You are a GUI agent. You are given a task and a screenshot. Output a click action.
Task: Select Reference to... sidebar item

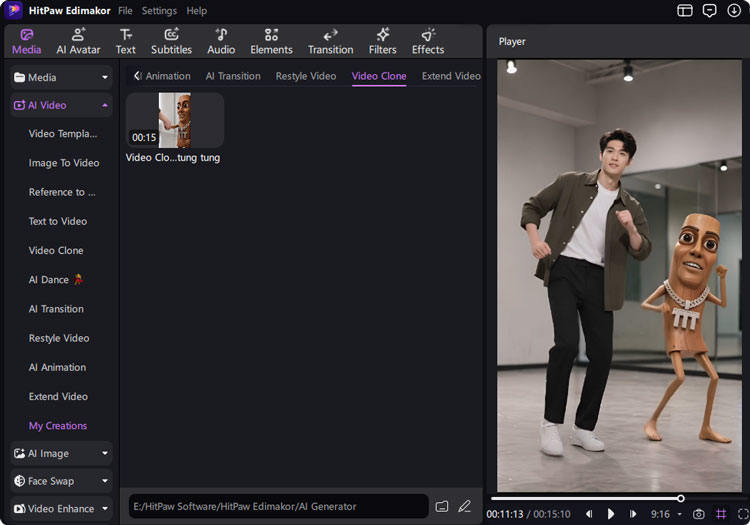click(x=62, y=192)
